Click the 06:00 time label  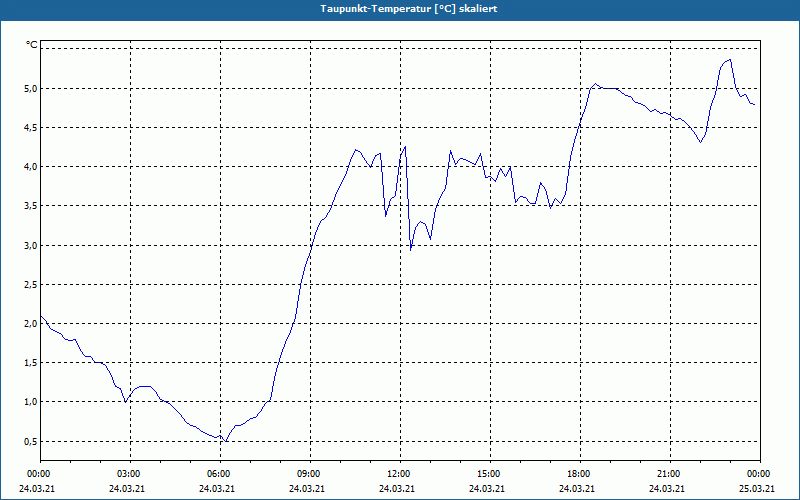[x=219, y=474]
